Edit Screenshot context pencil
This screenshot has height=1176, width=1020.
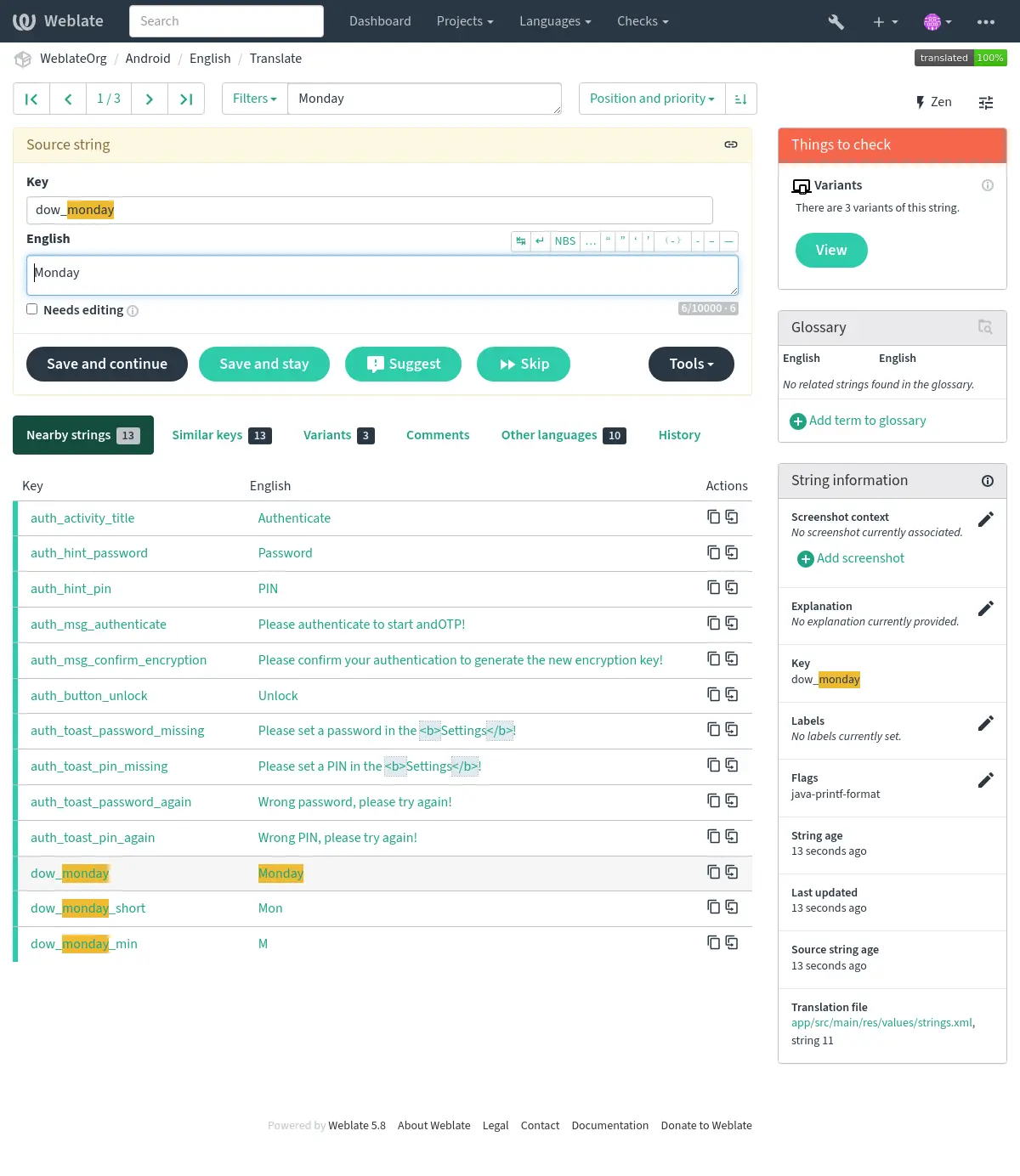(986, 519)
